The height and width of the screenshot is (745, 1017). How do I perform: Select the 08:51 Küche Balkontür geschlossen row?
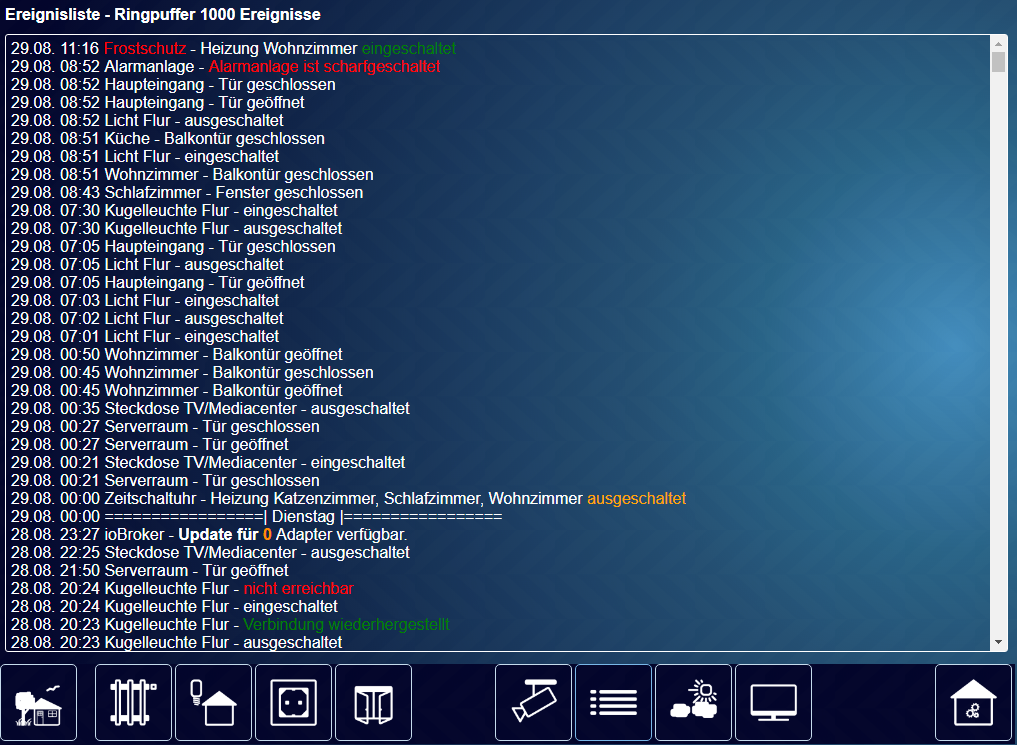167,139
